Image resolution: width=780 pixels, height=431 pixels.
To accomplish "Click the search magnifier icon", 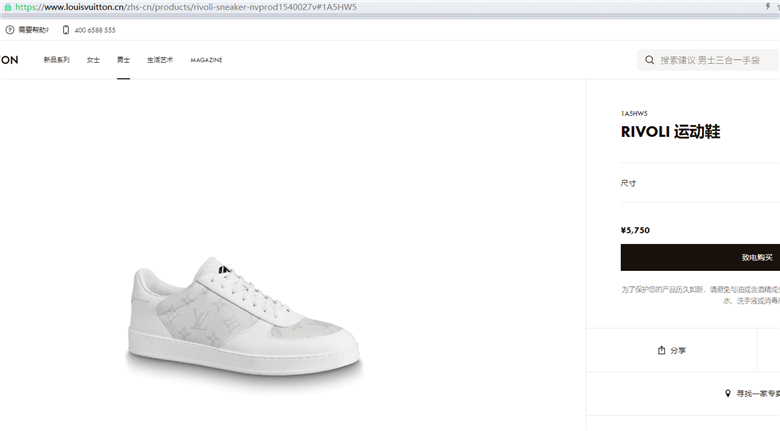I will click(x=649, y=60).
